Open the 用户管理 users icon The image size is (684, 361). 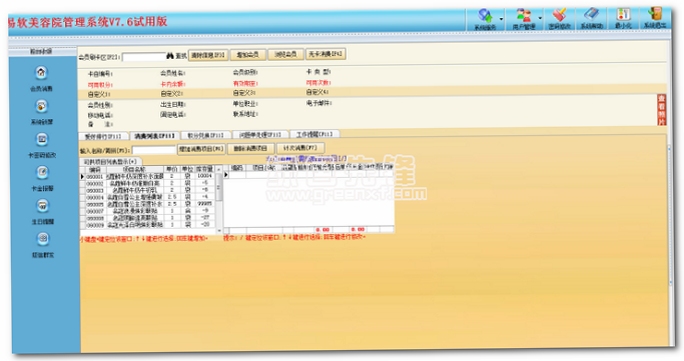524,16
